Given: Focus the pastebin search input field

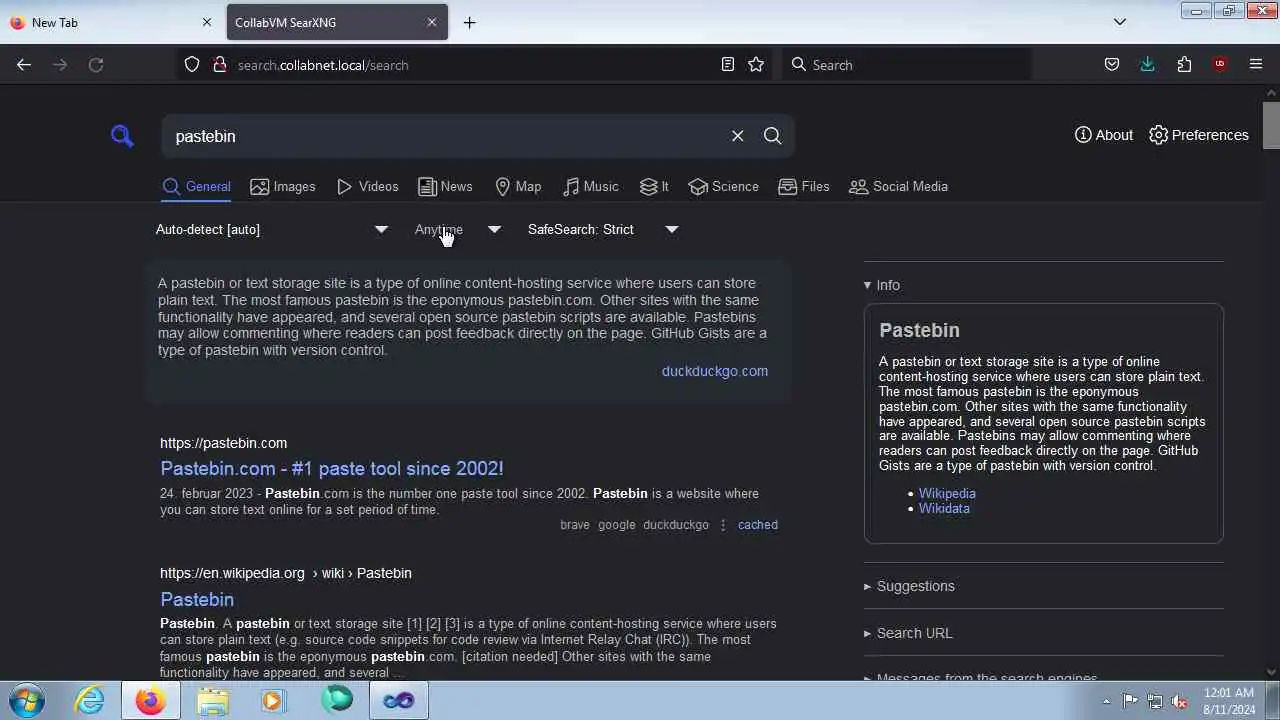Looking at the screenshot, I should coord(445,136).
